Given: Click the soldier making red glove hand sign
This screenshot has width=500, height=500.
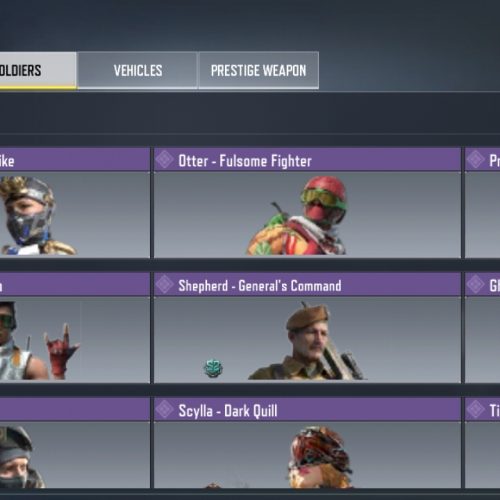Looking at the screenshot, I should pyautogui.click(x=38, y=341).
